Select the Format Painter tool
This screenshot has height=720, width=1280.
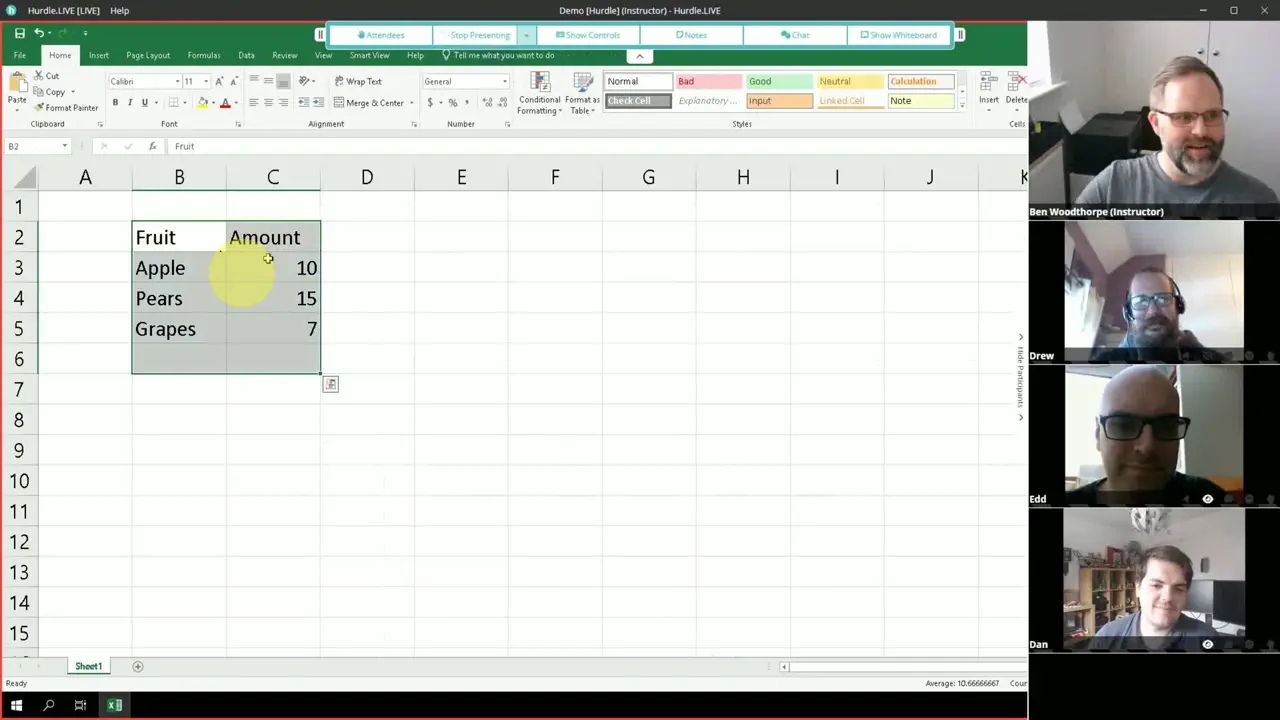pyautogui.click(x=66, y=108)
